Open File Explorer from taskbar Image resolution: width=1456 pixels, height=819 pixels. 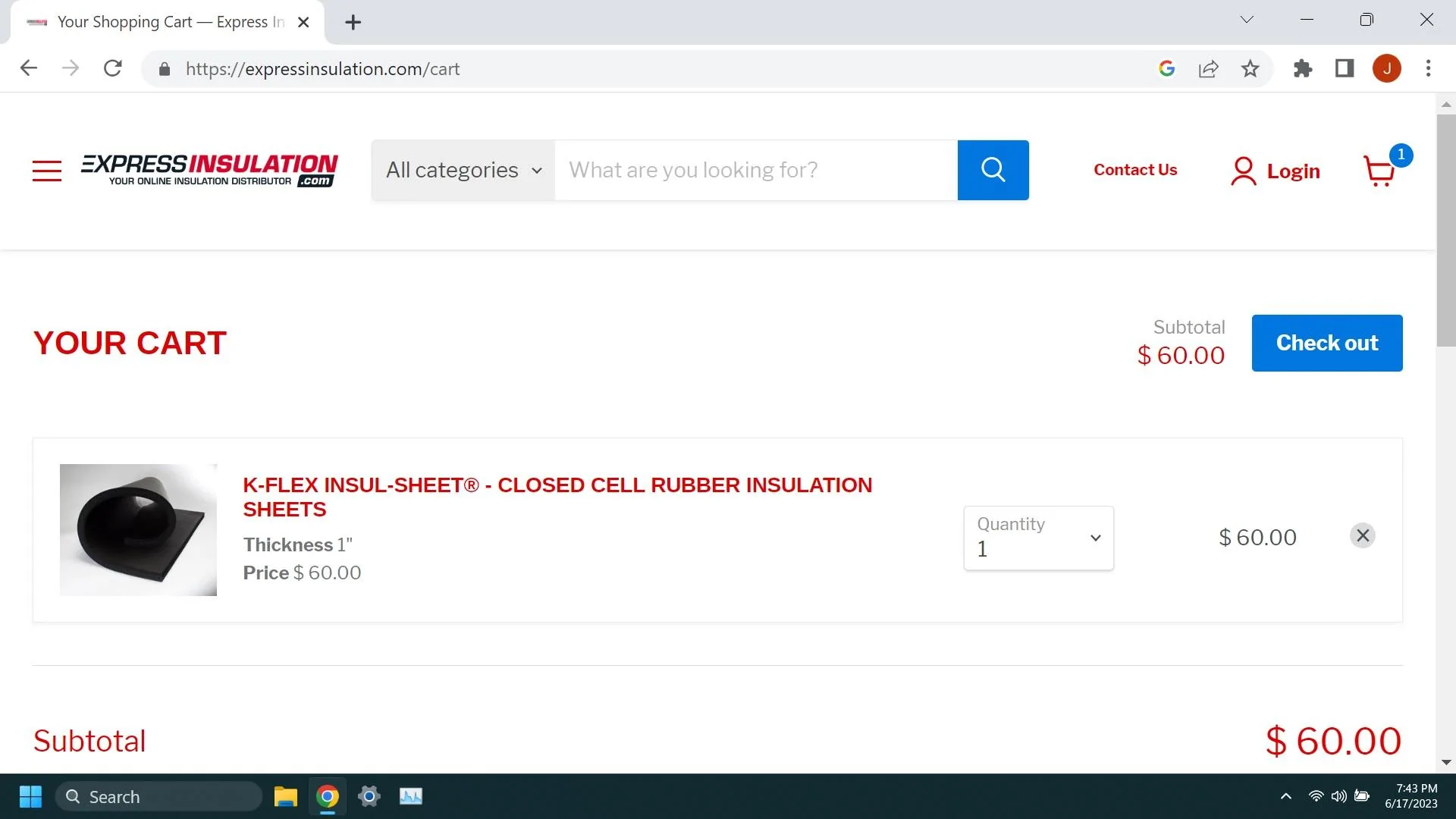(x=285, y=796)
